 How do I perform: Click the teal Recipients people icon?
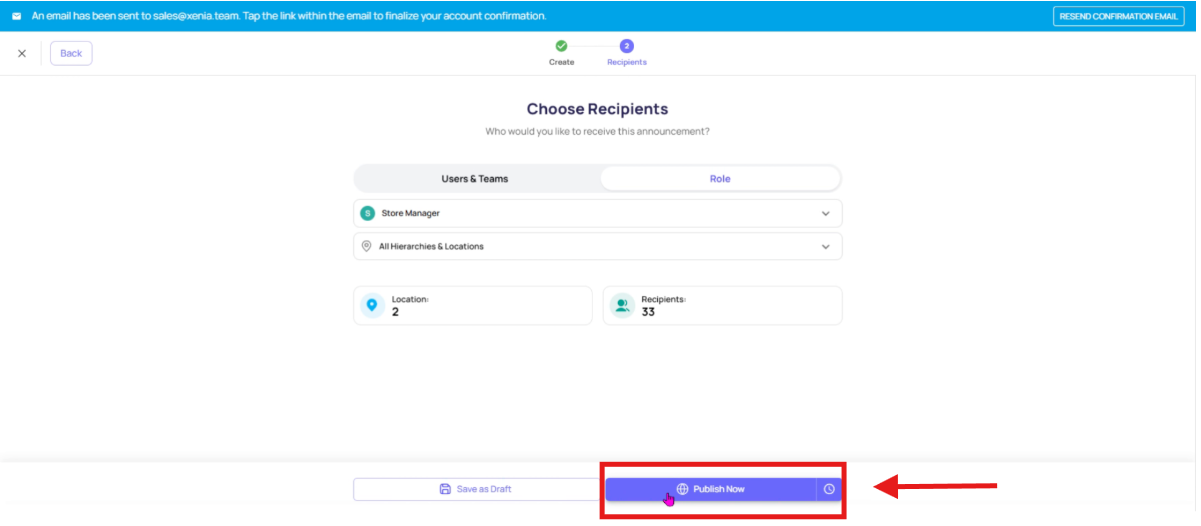tap(622, 306)
